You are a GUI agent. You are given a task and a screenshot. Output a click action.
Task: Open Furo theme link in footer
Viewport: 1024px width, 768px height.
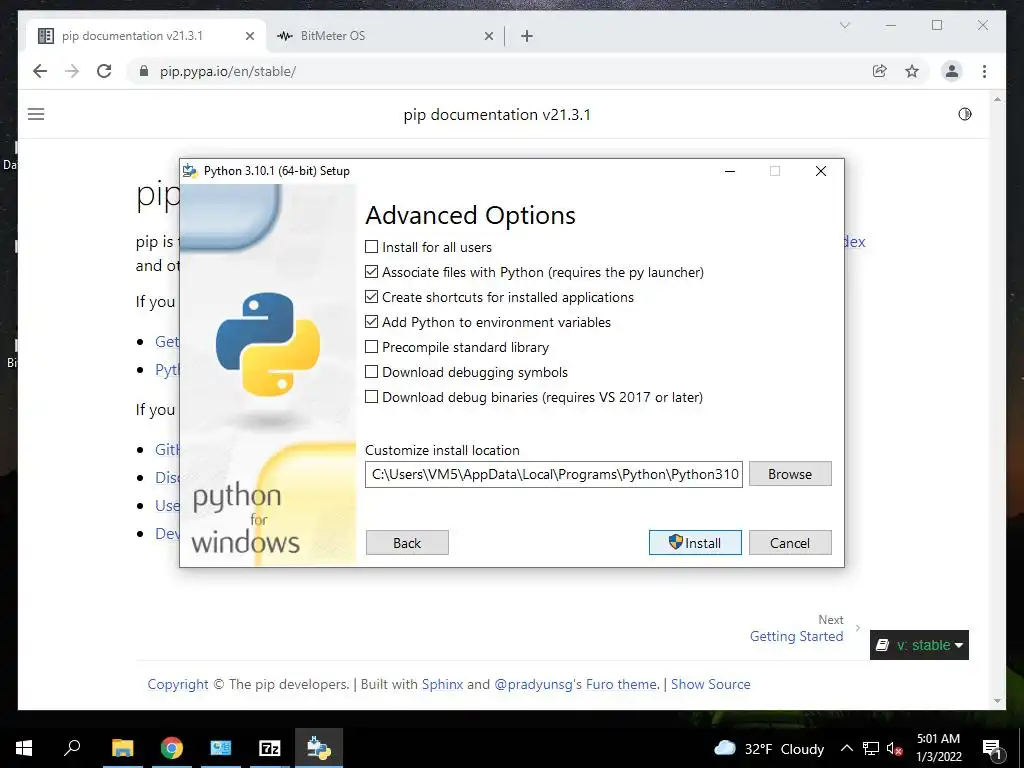(x=620, y=684)
